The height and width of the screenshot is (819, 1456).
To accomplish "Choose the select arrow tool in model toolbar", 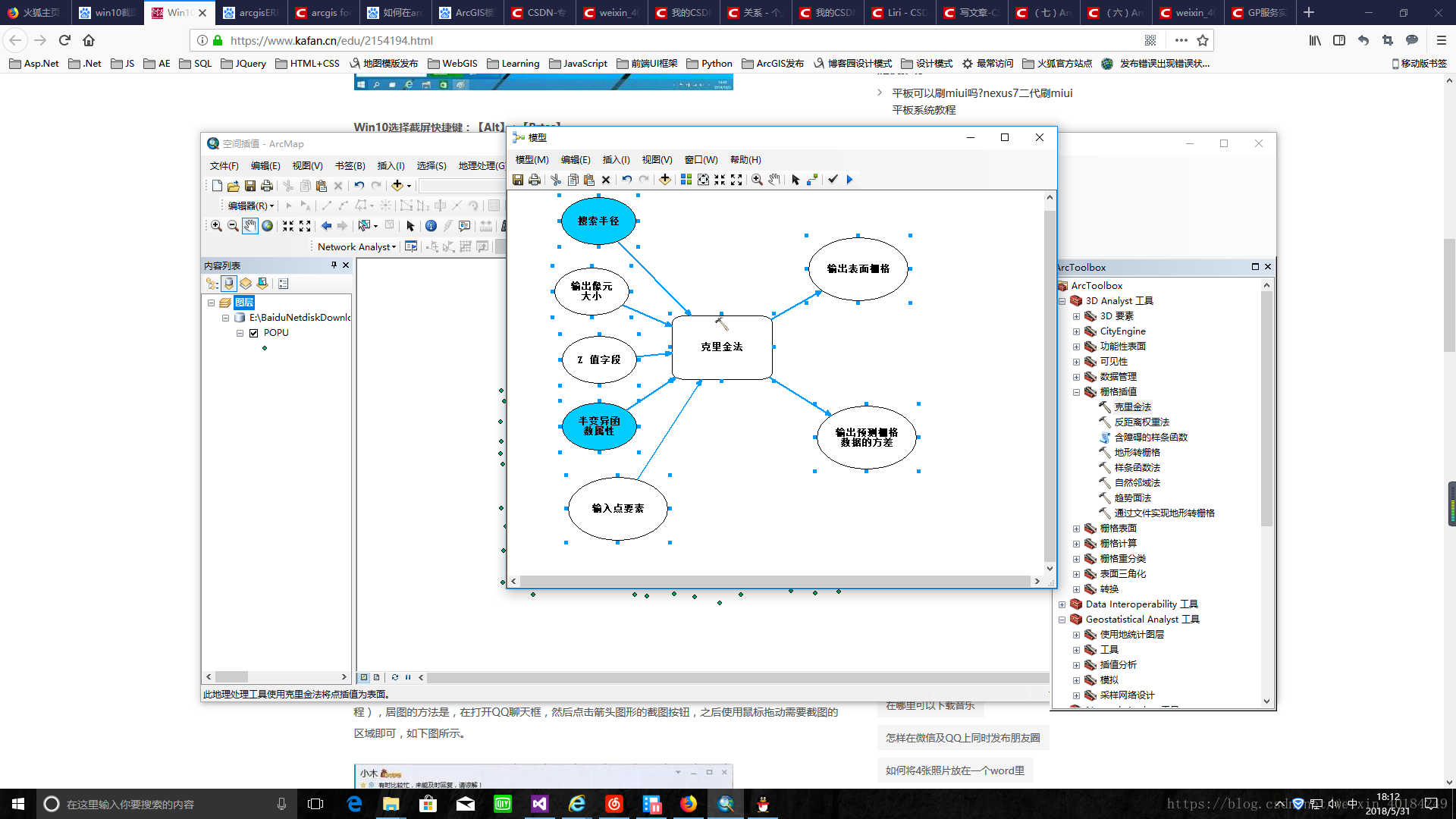I will 795,180.
